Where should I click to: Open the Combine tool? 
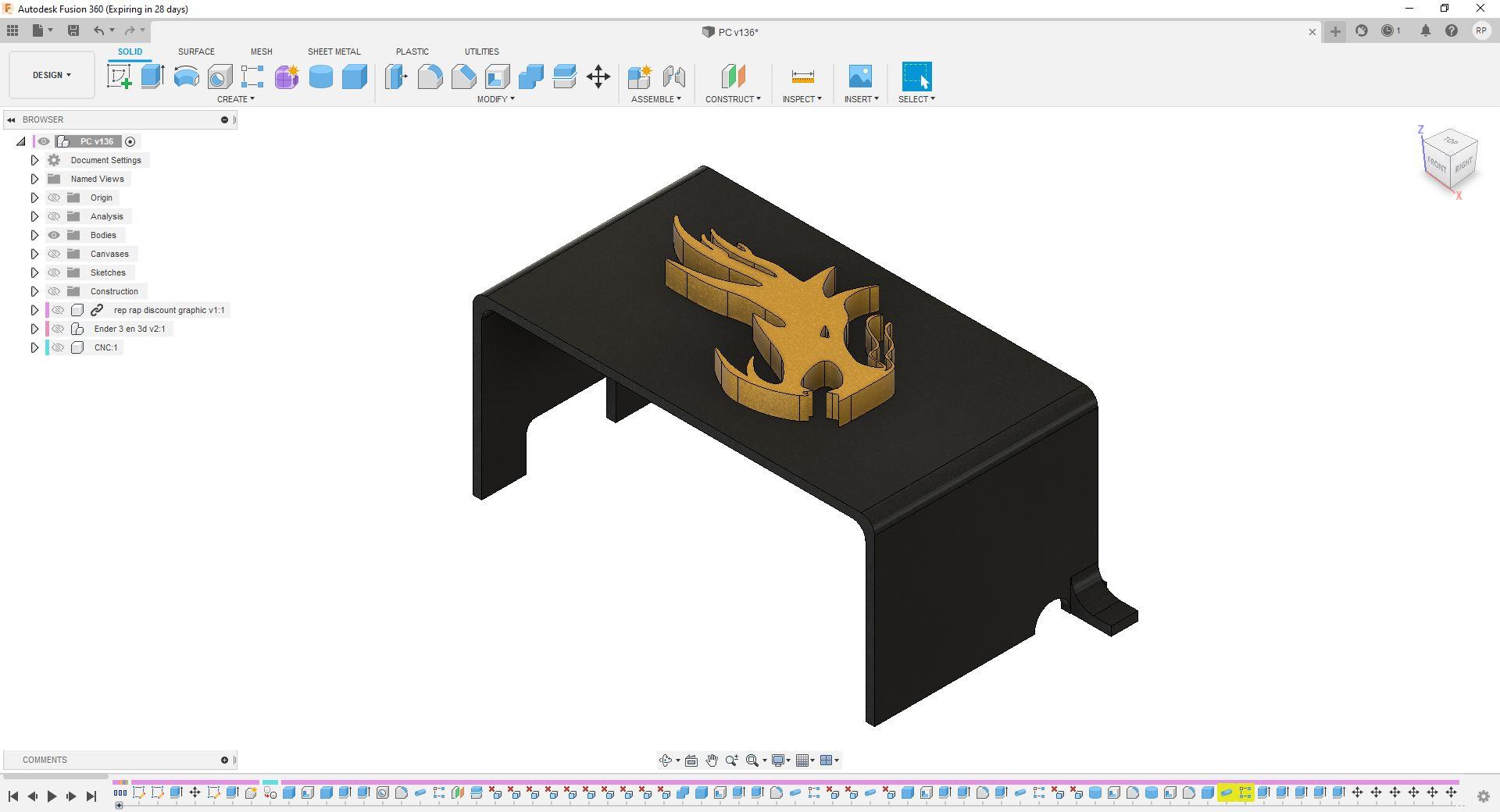[530, 77]
